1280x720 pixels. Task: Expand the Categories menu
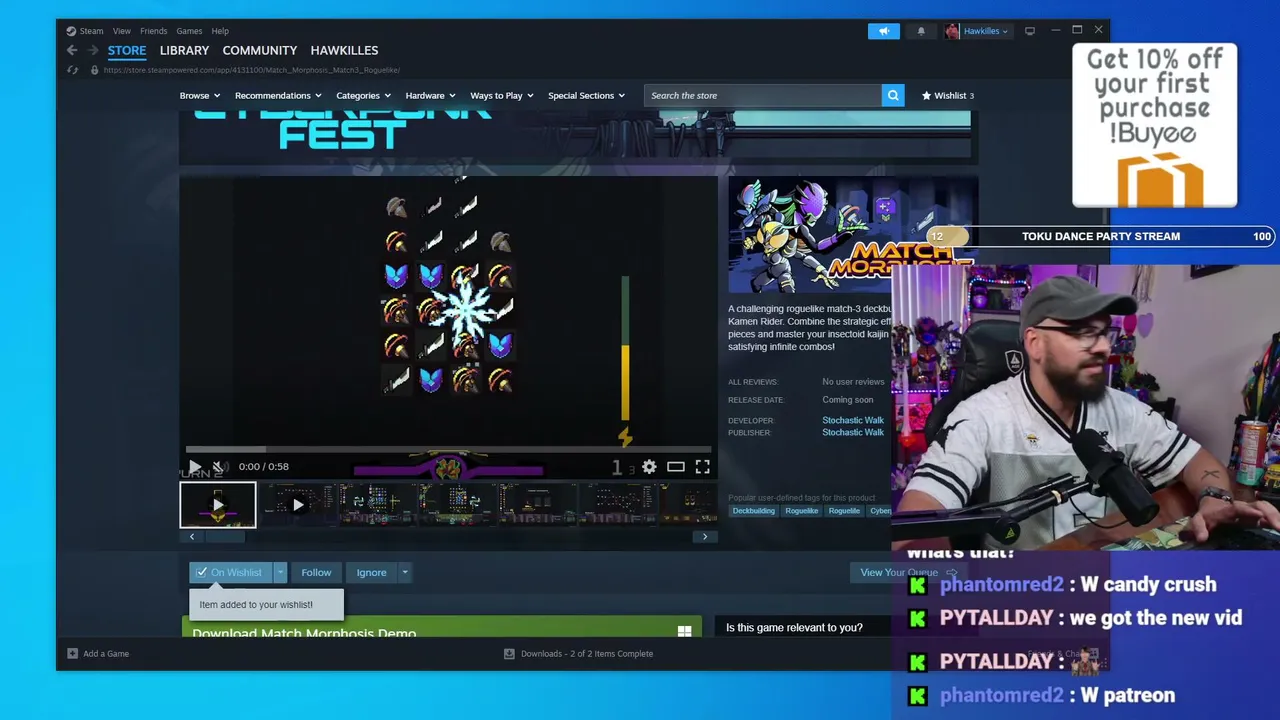(x=364, y=96)
